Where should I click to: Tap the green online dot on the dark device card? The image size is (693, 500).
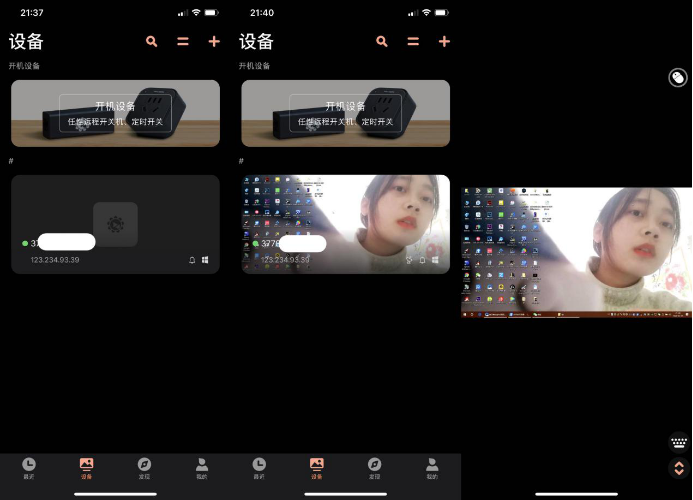click(x=25, y=243)
